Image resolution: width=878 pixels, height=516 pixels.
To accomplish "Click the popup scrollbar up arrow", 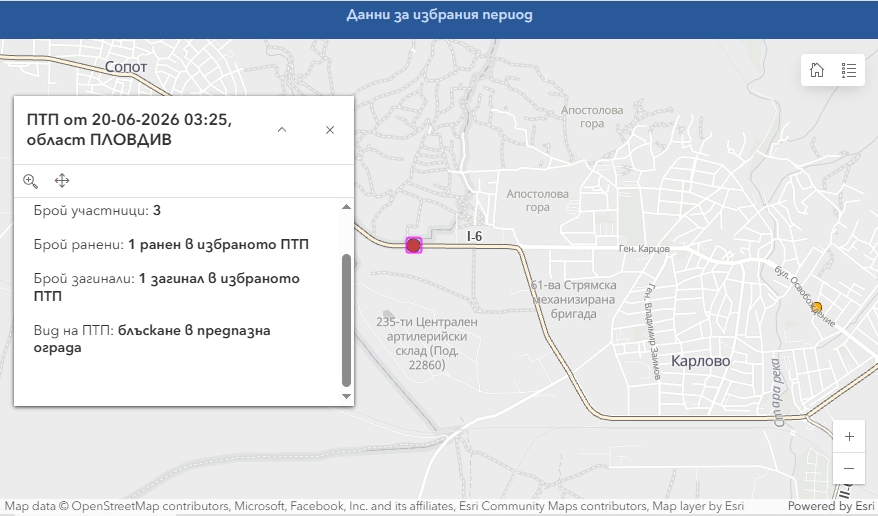I will (347, 207).
